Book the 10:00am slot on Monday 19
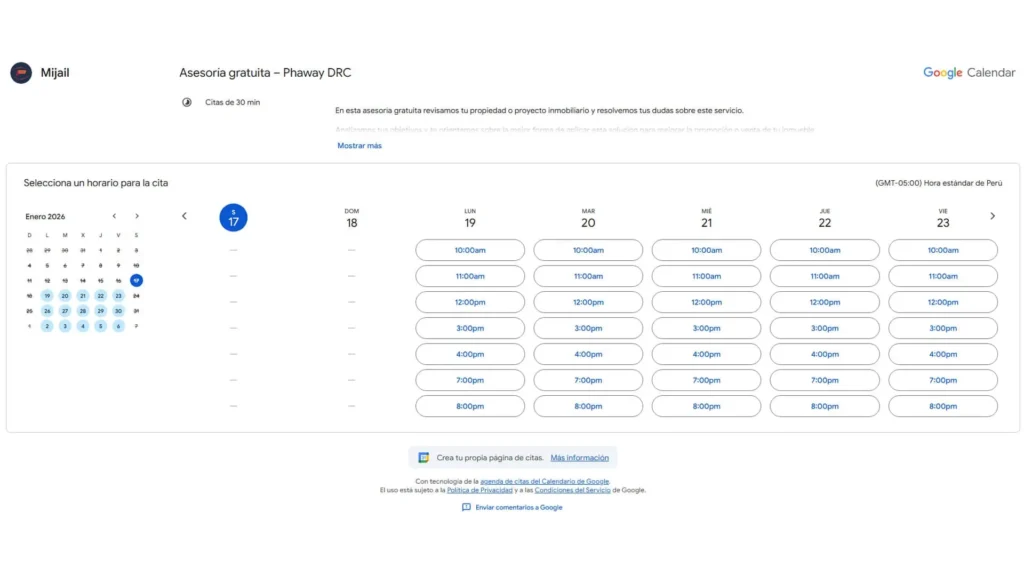 click(x=470, y=250)
